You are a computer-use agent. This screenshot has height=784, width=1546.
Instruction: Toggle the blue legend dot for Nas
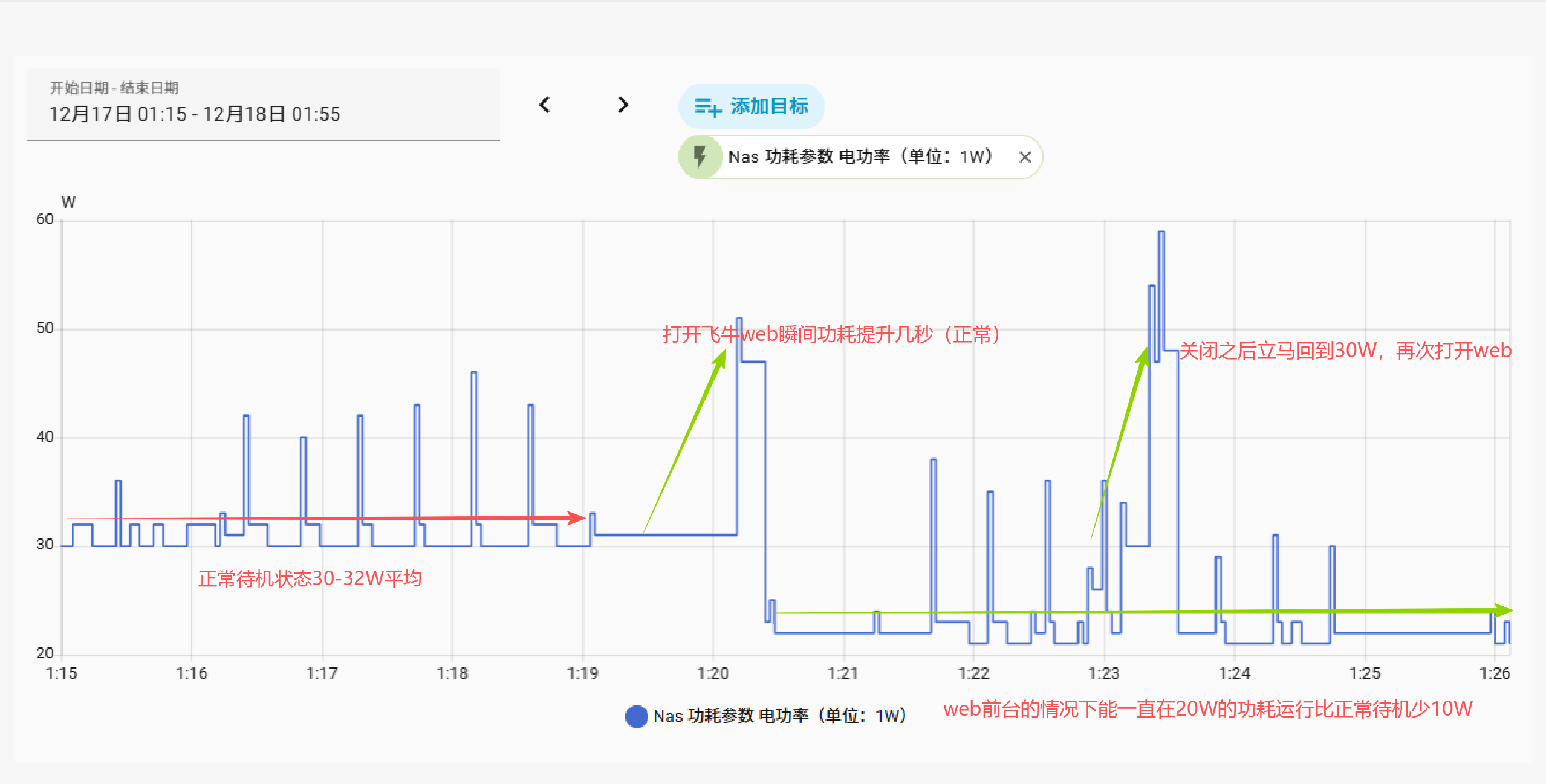tap(636, 716)
